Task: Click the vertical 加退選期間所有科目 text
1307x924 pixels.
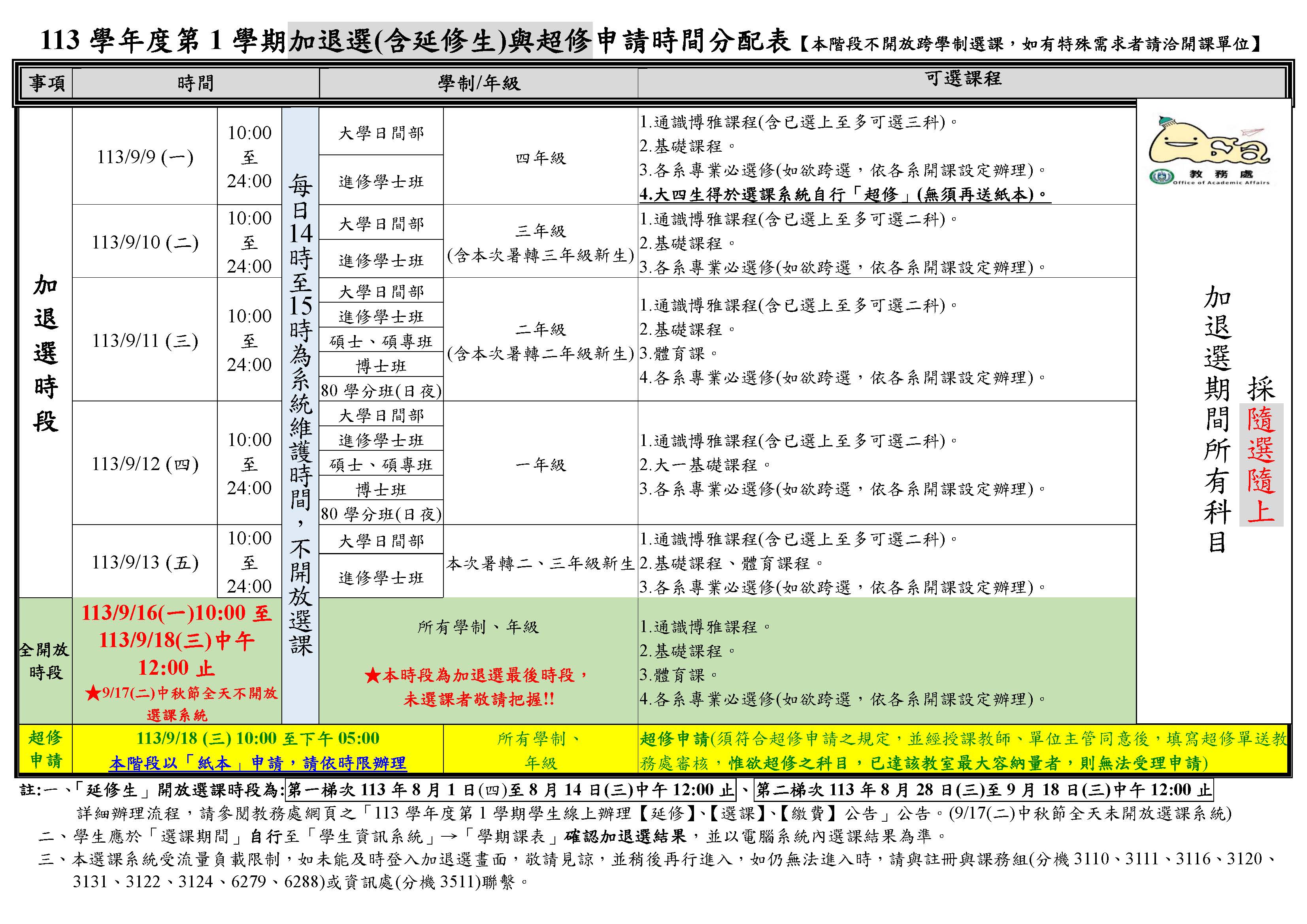Action: (x=1218, y=419)
